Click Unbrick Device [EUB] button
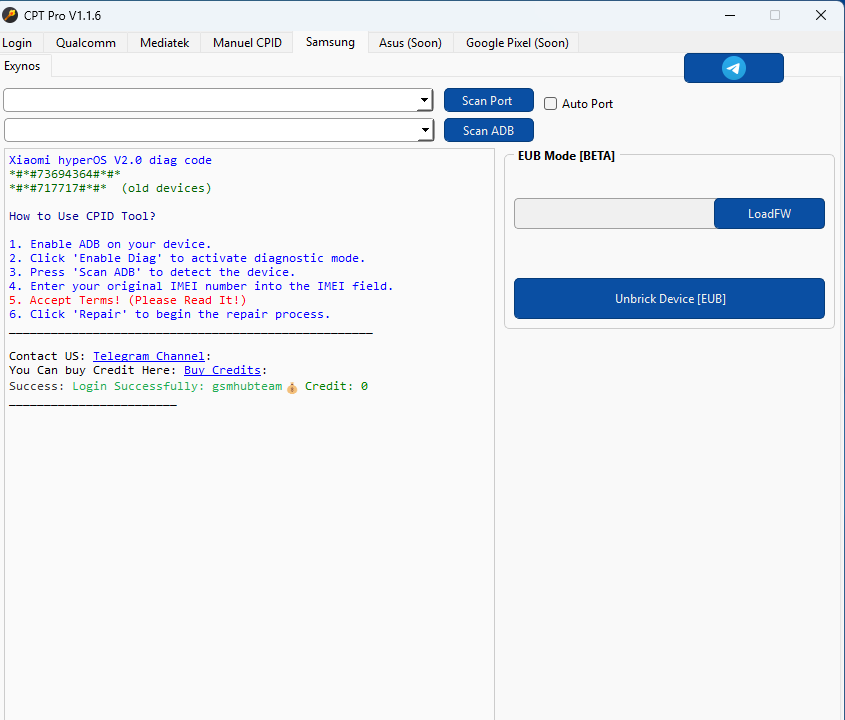 pyautogui.click(x=669, y=299)
